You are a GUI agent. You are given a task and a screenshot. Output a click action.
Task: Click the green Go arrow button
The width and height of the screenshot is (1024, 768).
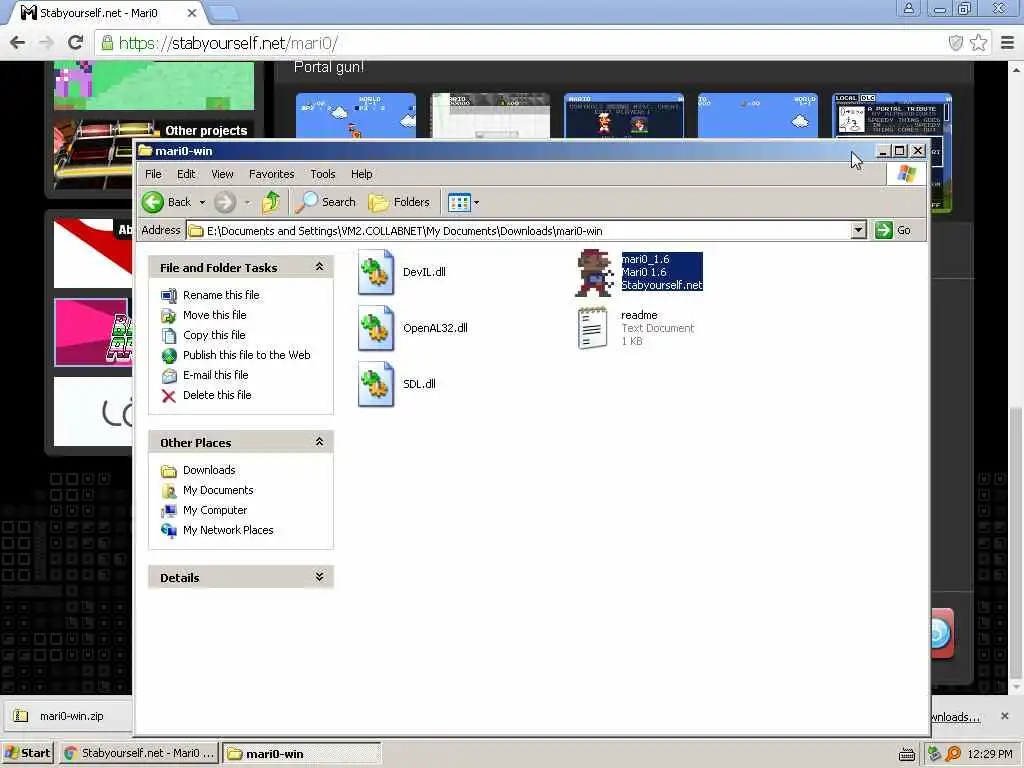coord(884,230)
